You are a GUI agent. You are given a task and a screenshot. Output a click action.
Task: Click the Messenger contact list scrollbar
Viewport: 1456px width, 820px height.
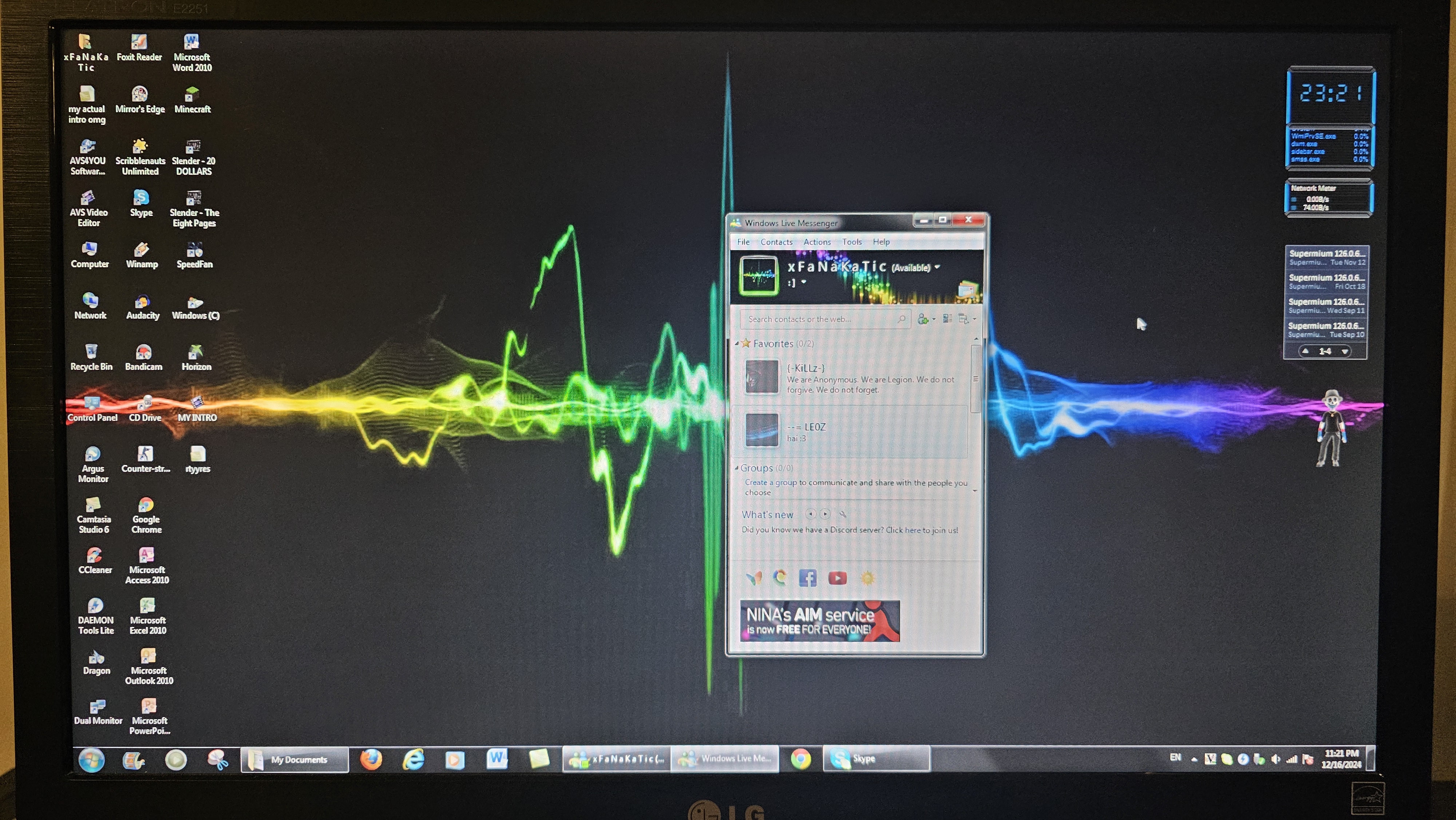pyautogui.click(x=976, y=379)
